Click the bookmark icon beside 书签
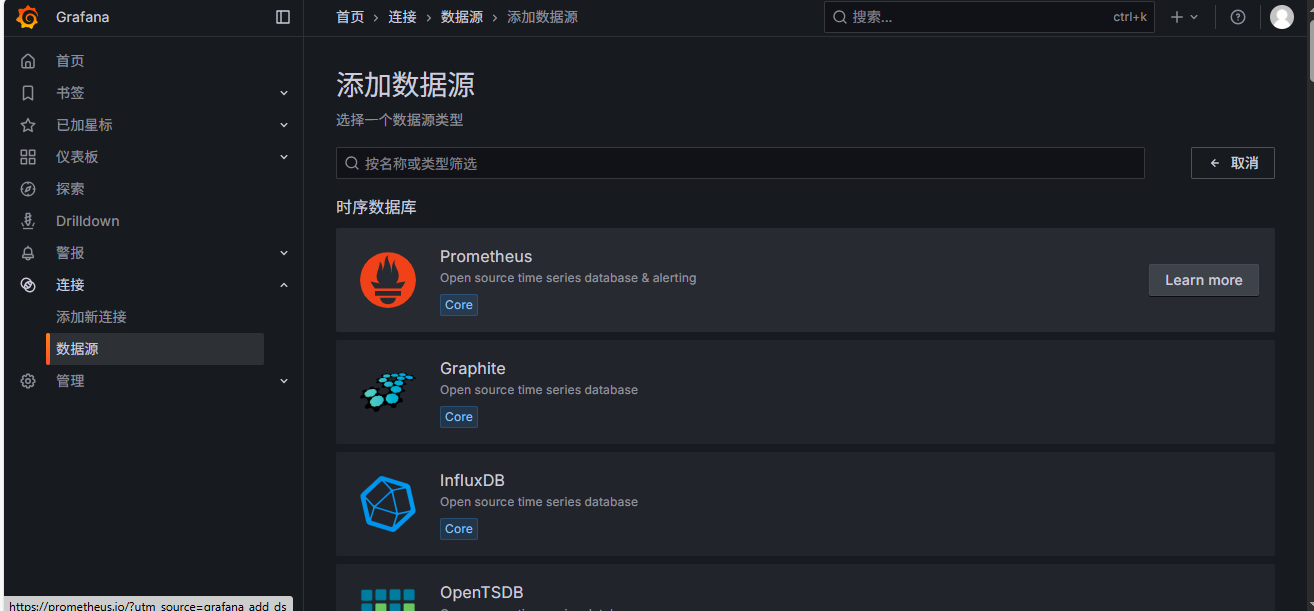Image resolution: width=1314 pixels, height=611 pixels. point(28,93)
